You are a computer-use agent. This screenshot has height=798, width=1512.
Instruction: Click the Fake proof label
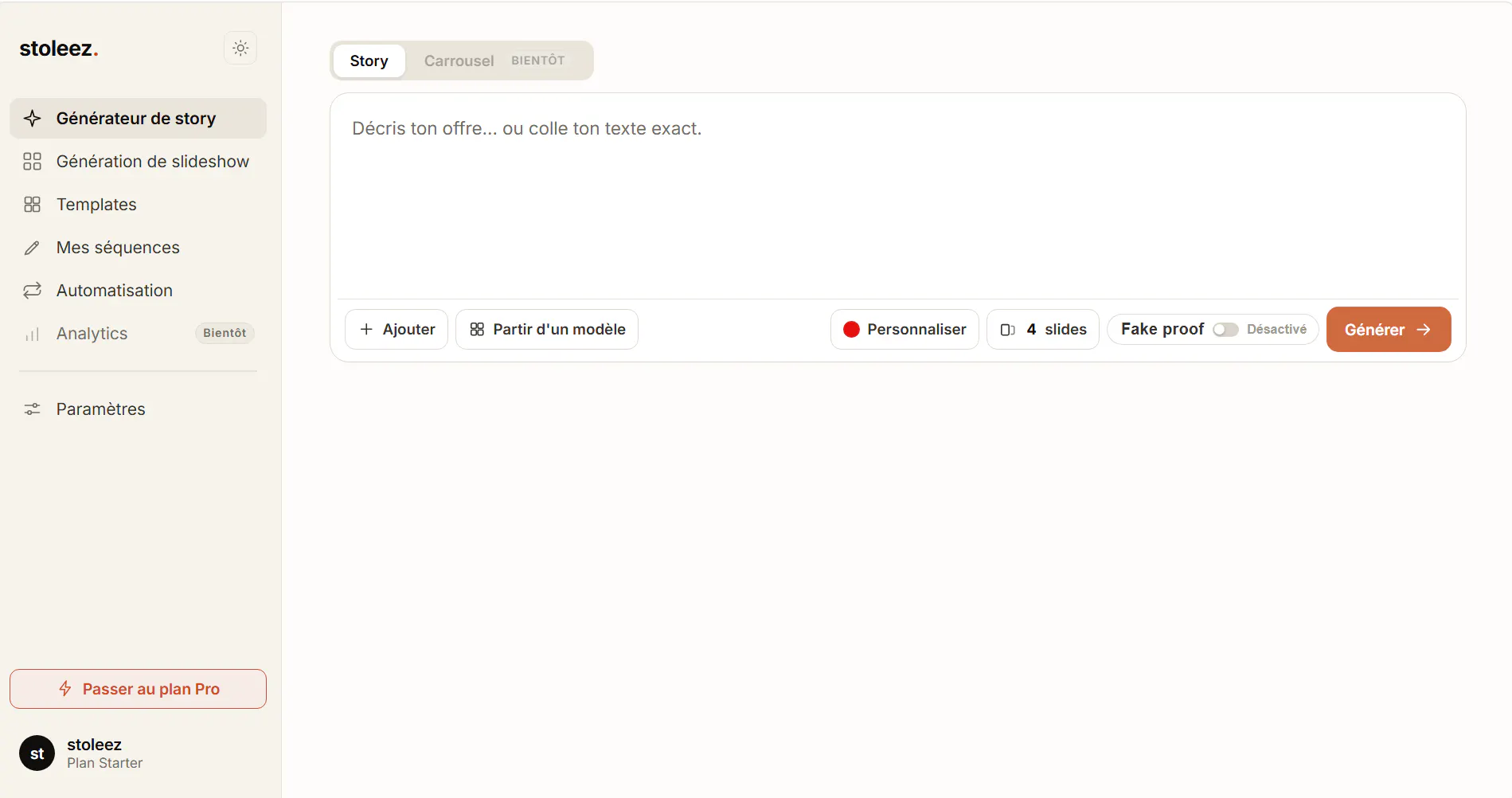click(1162, 330)
